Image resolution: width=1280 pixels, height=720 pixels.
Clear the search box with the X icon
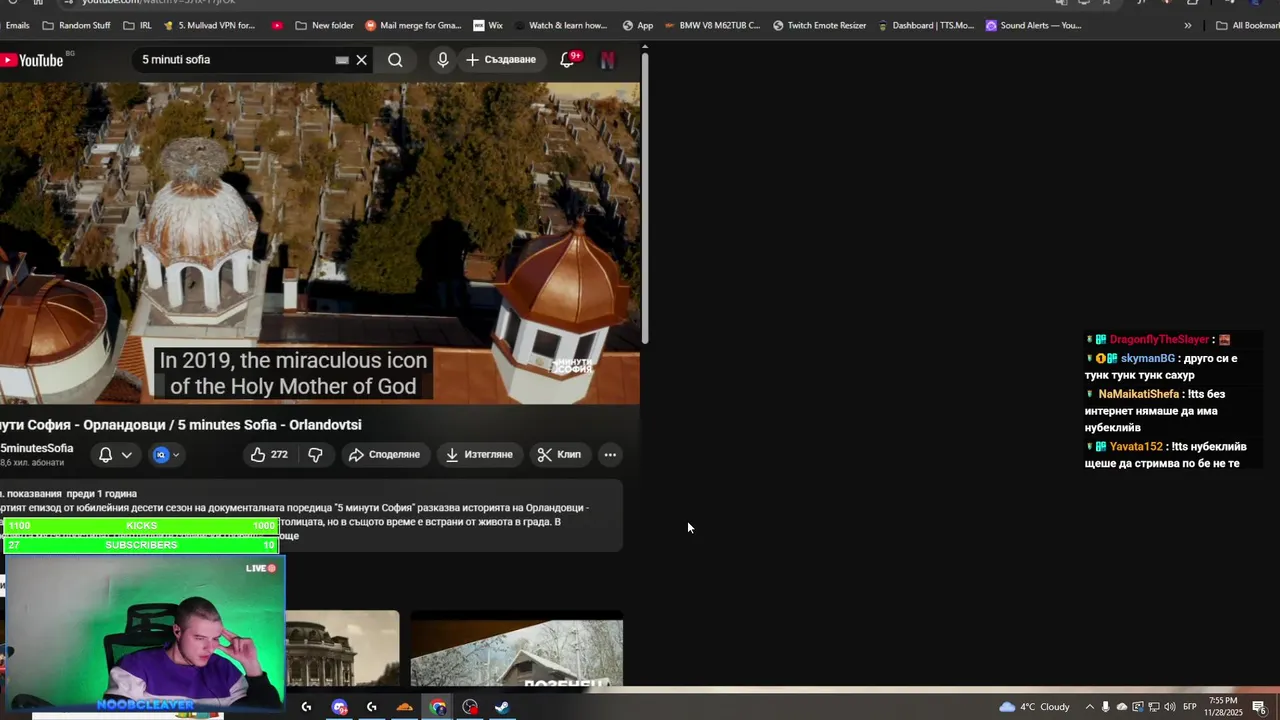click(x=362, y=60)
